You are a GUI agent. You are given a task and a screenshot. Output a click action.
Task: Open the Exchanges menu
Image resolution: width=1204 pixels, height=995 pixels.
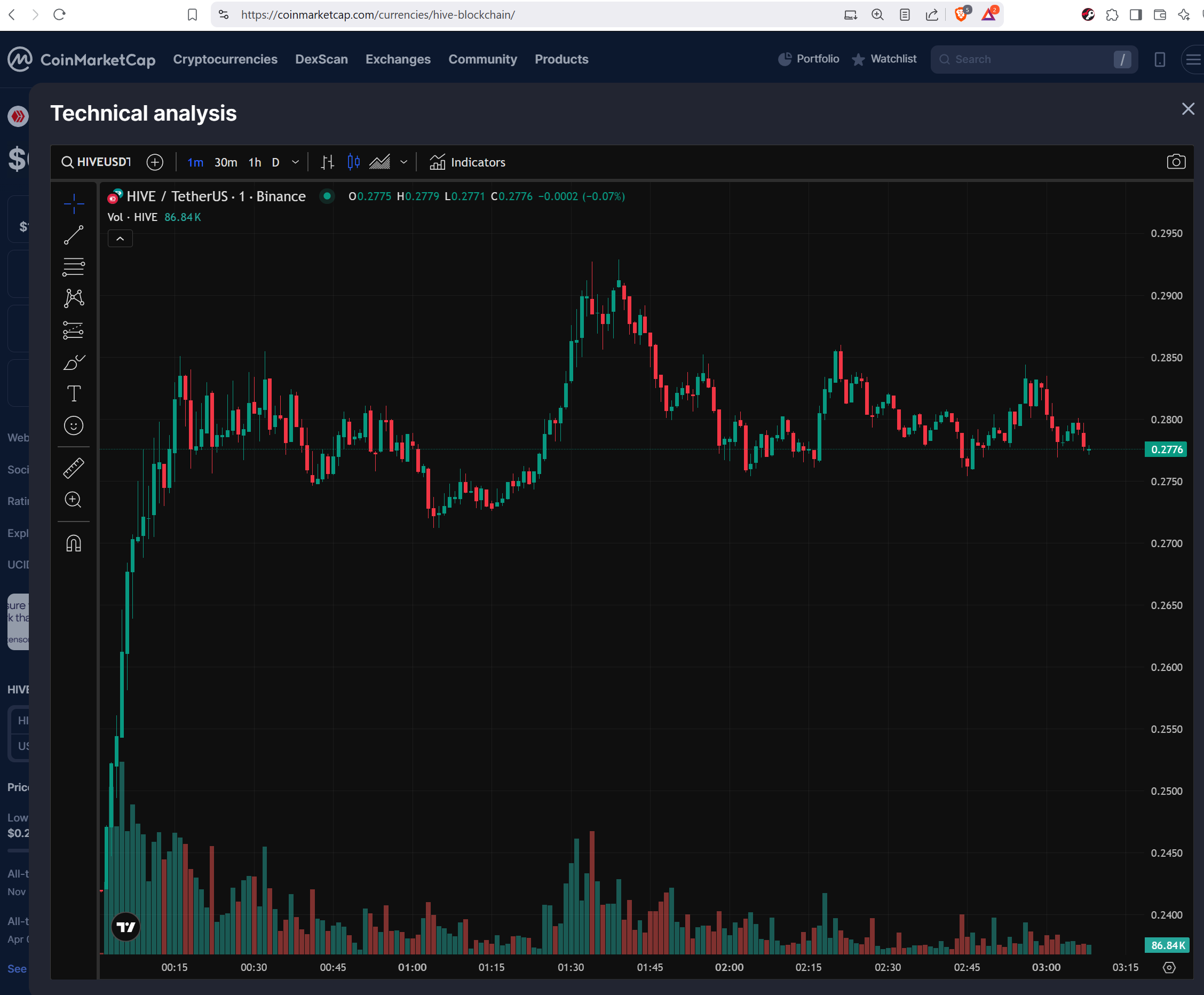coord(398,59)
